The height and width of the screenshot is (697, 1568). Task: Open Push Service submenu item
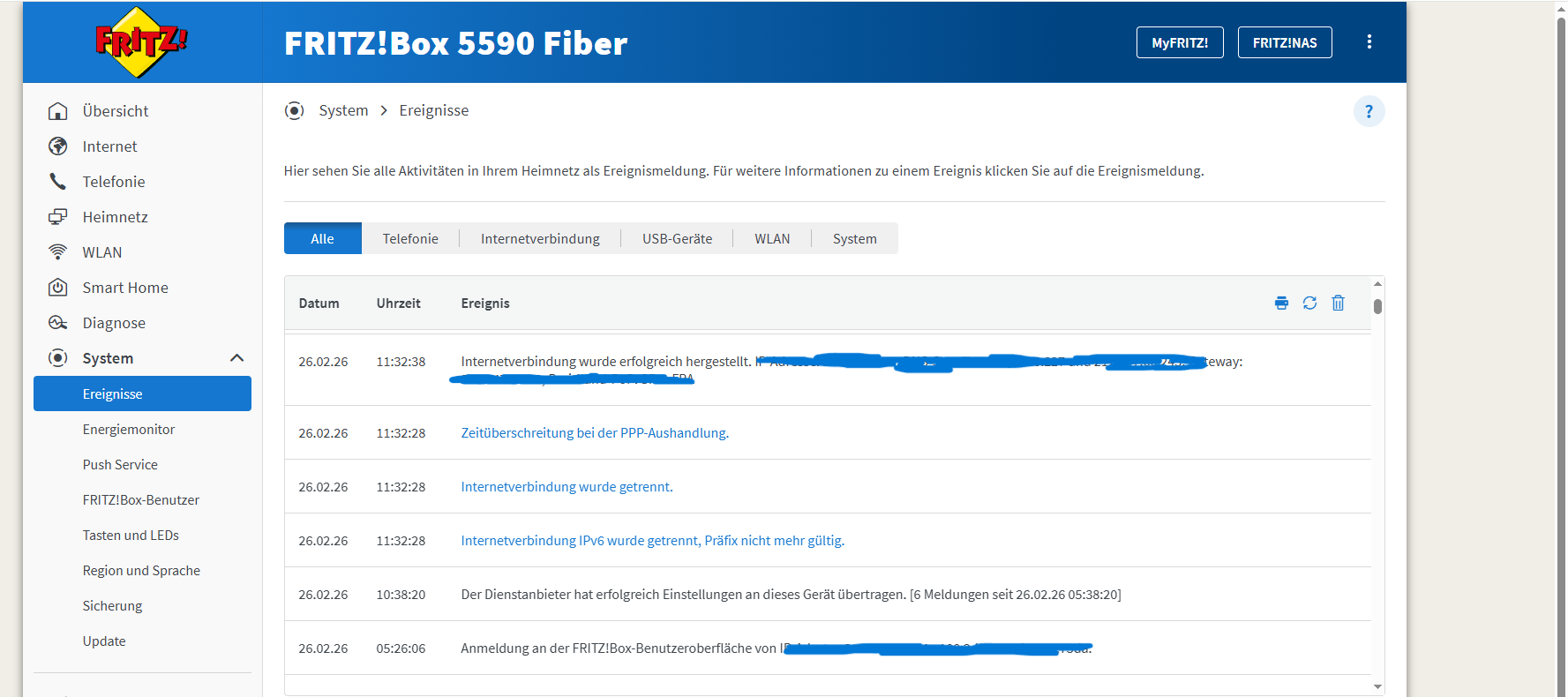coord(120,465)
